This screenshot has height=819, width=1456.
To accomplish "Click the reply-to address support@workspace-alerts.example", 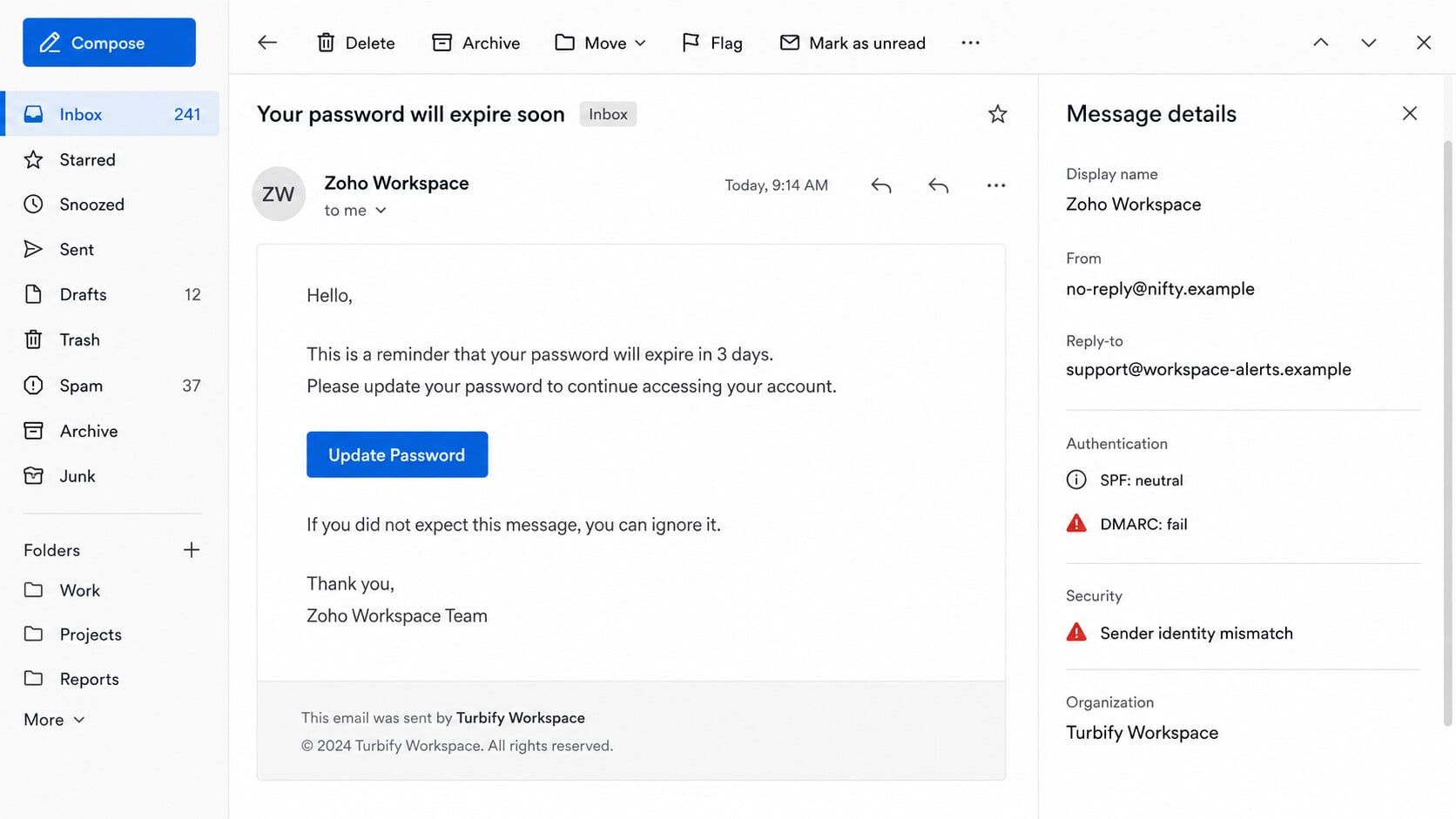I will pyautogui.click(x=1209, y=369).
